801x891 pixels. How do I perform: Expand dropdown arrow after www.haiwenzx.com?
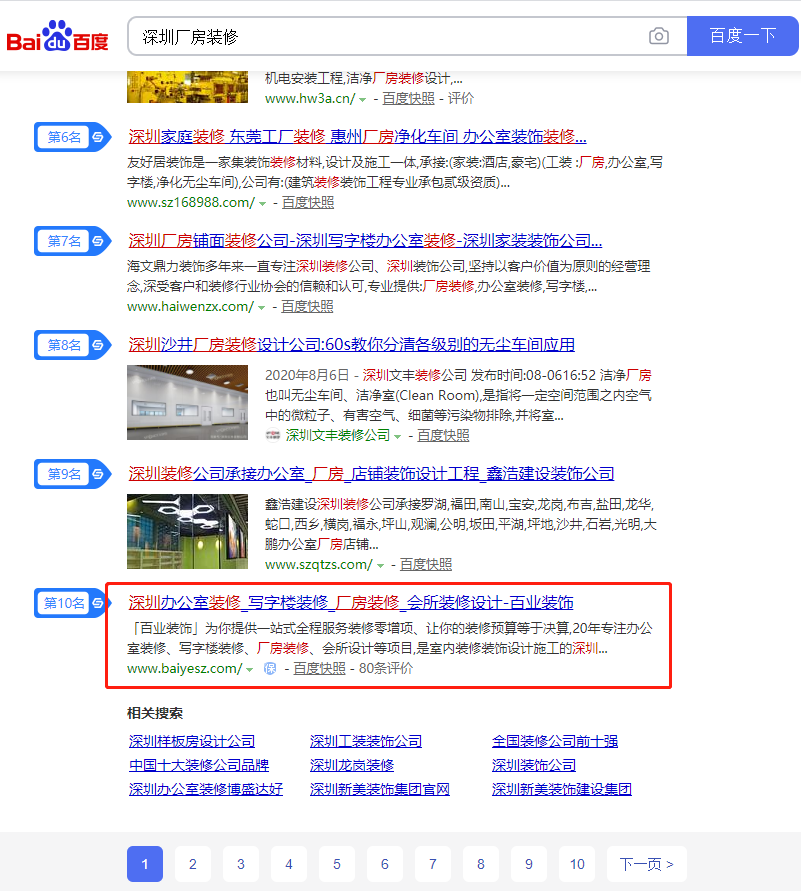261,307
